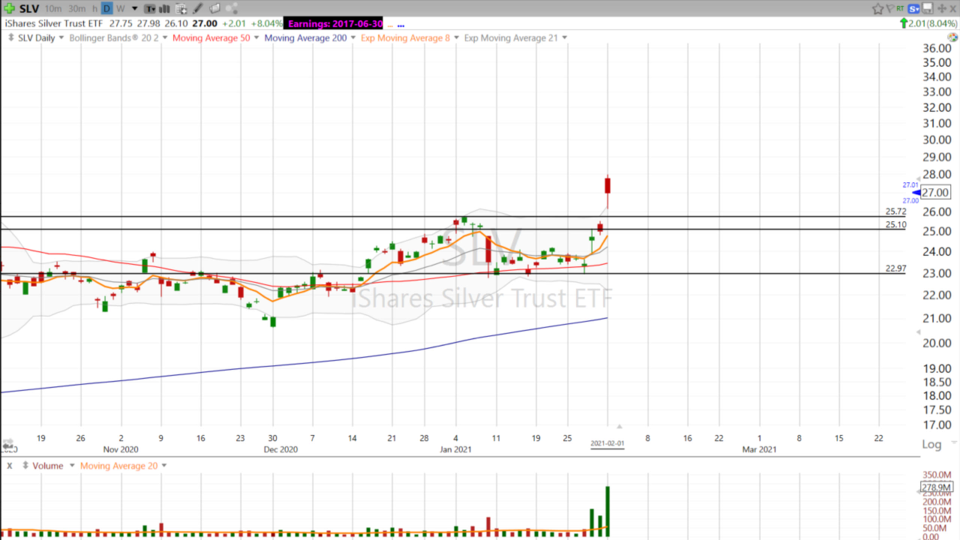
Task: Click the 36.00 price axis label
Action: click(x=937, y=48)
